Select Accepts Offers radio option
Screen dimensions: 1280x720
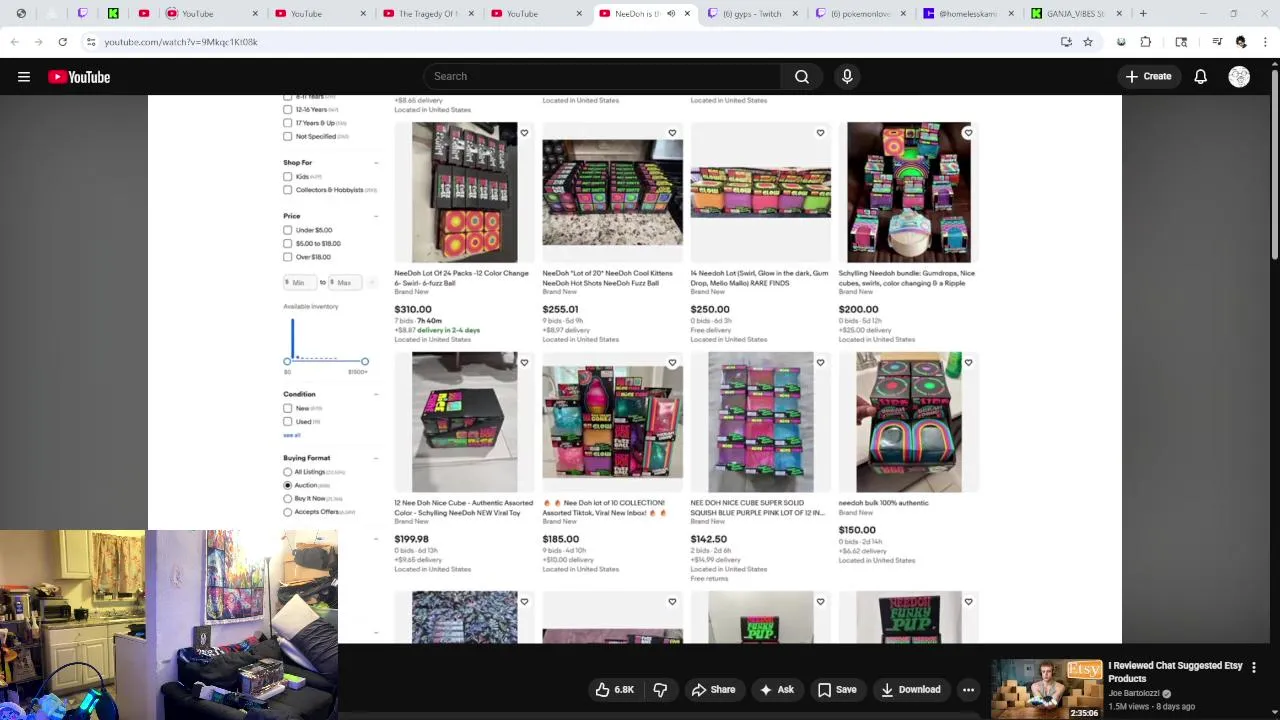(x=288, y=512)
